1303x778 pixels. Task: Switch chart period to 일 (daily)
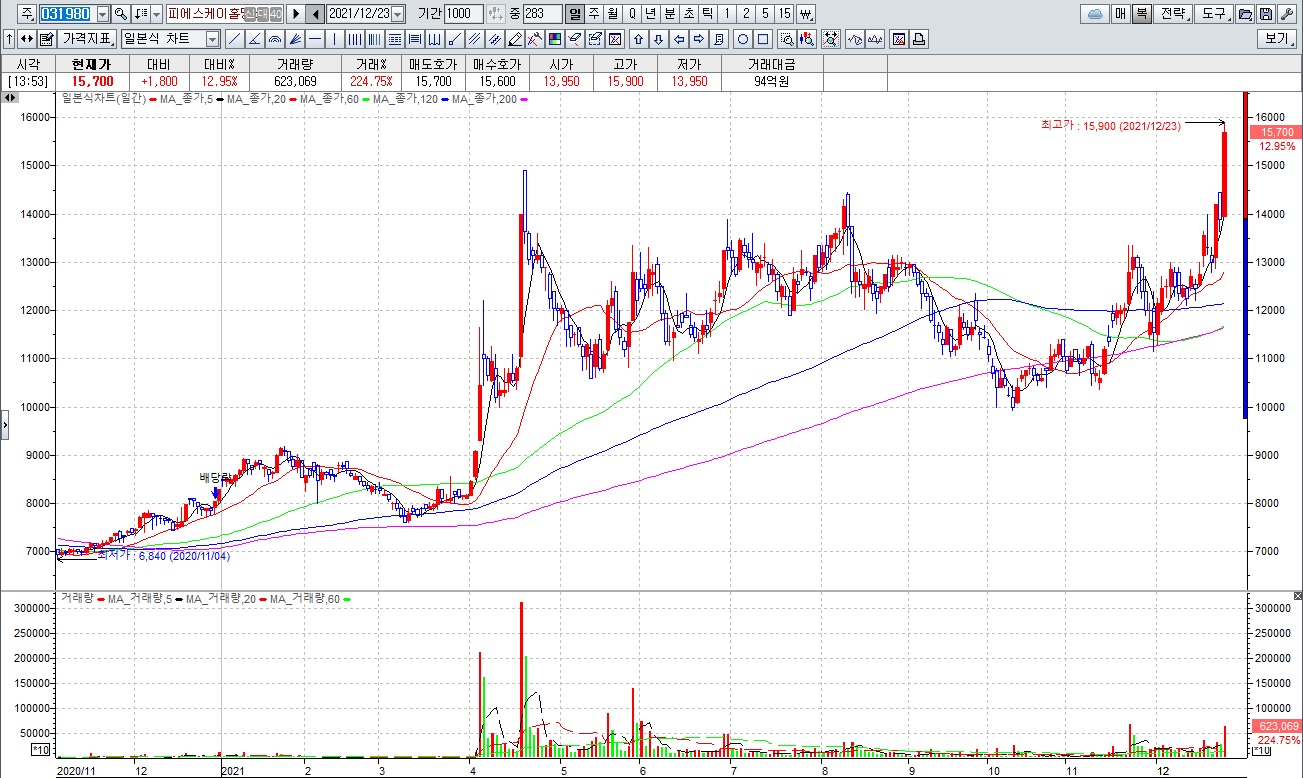pyautogui.click(x=574, y=14)
